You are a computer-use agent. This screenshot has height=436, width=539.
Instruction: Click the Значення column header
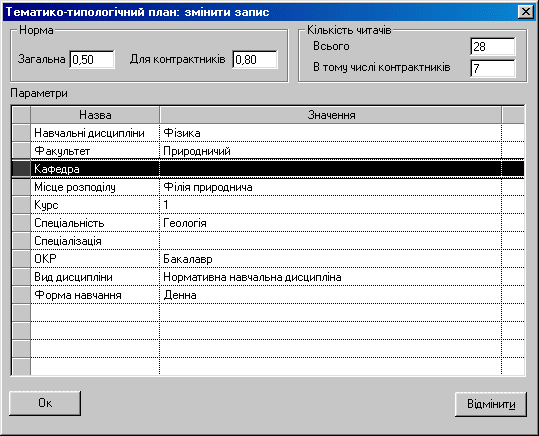[x=331, y=115]
